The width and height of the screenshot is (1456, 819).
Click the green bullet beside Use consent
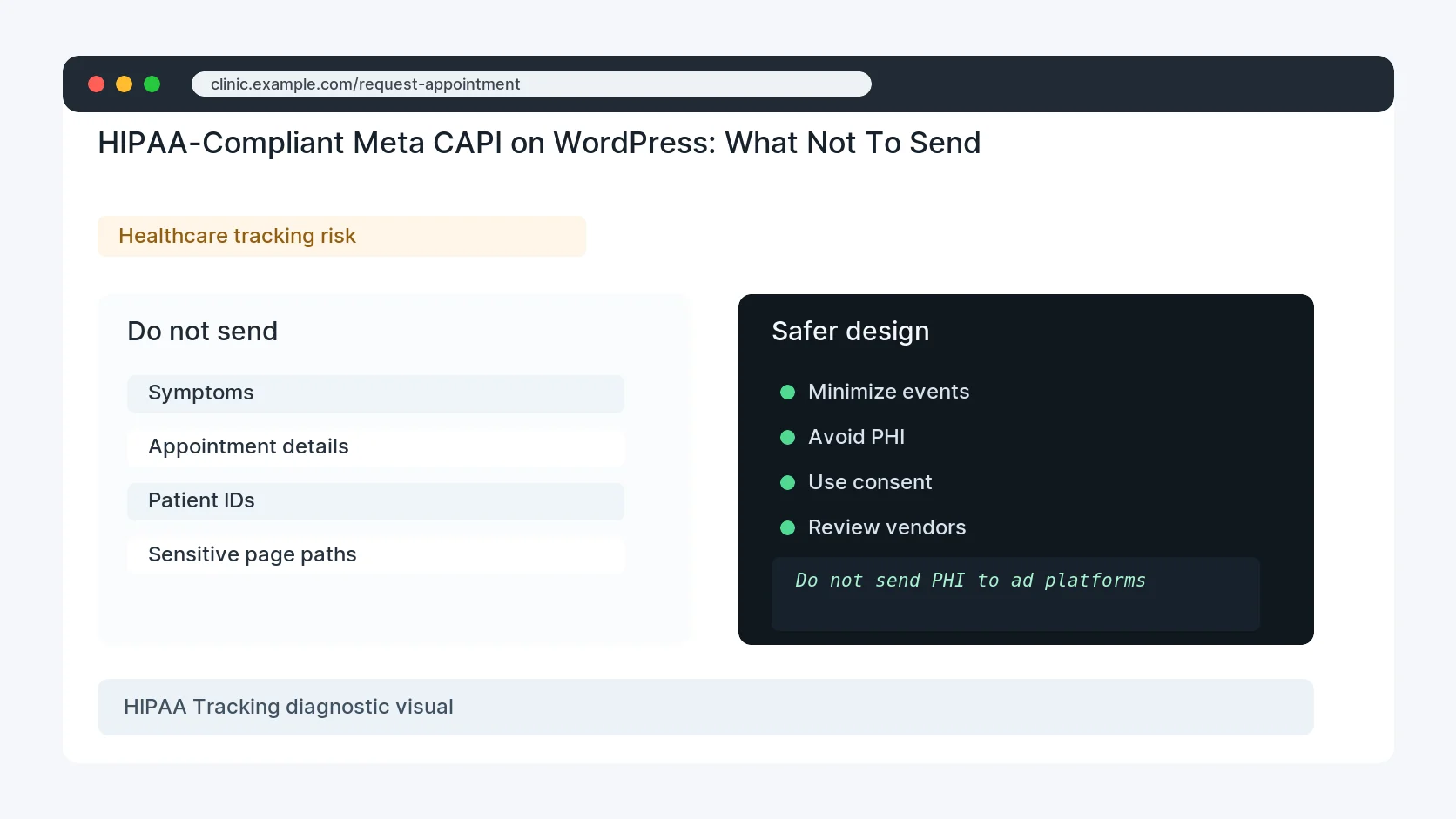[x=788, y=483]
